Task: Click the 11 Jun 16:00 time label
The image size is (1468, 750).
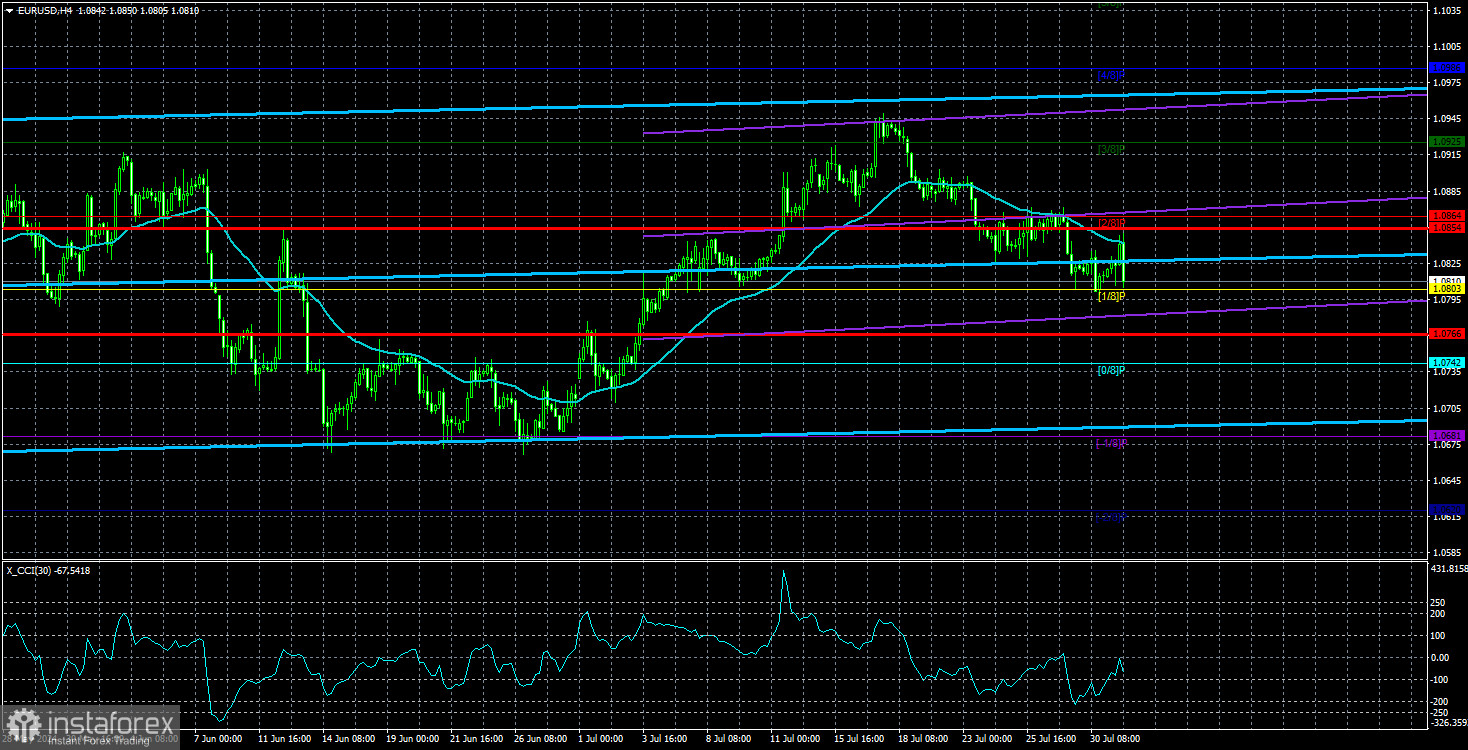Action: tap(284, 739)
